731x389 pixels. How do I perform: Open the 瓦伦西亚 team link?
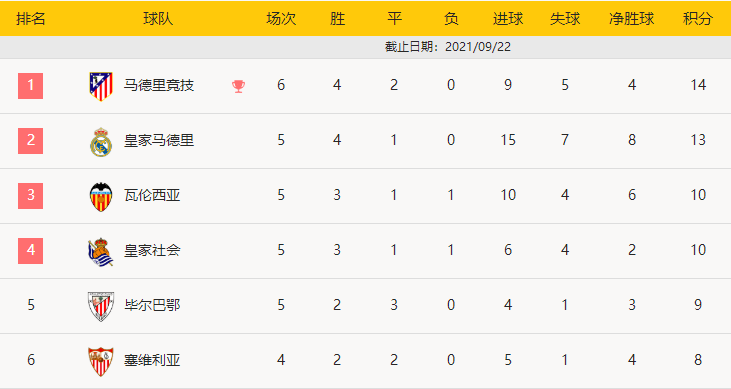[152, 195]
